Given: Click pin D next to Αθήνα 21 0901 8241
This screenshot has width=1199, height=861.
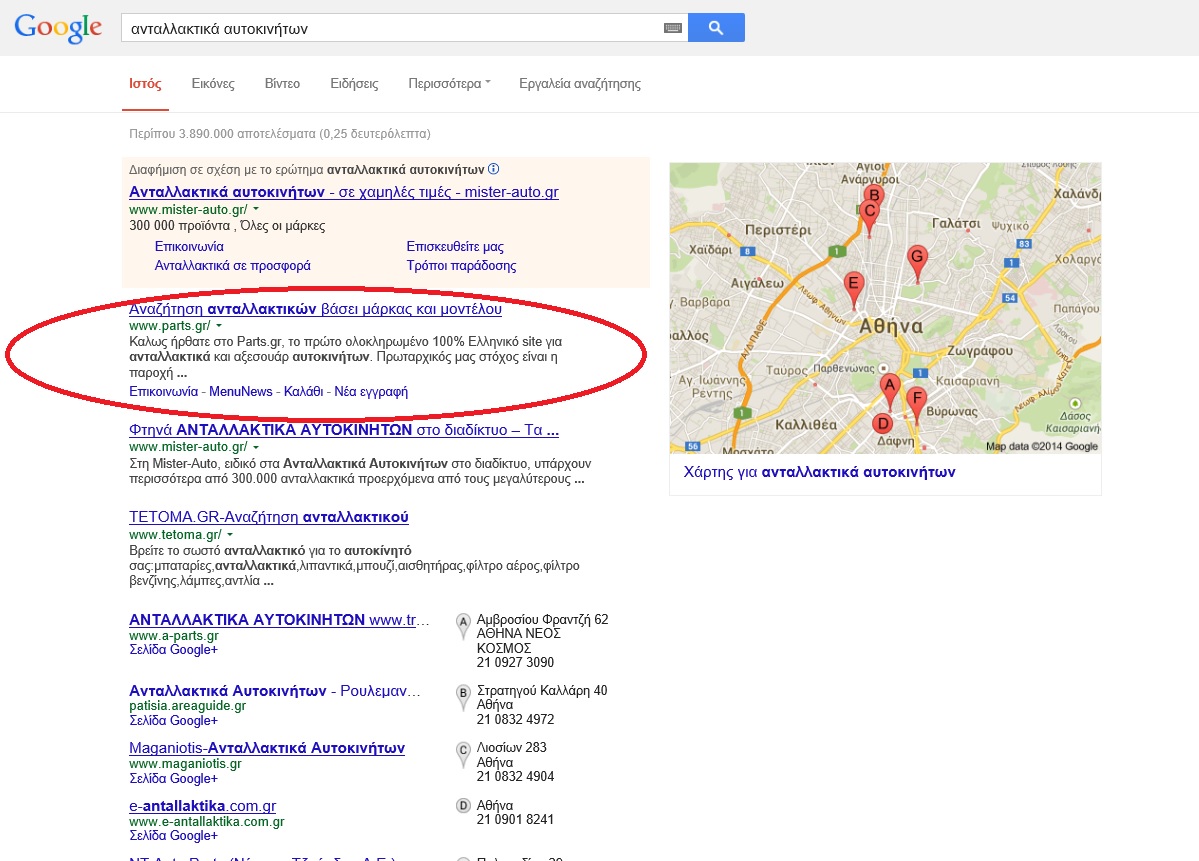Looking at the screenshot, I should (x=463, y=805).
